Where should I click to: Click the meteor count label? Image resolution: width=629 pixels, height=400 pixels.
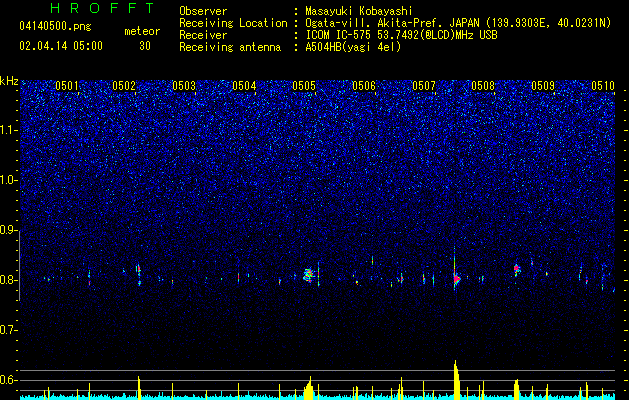click(142, 31)
